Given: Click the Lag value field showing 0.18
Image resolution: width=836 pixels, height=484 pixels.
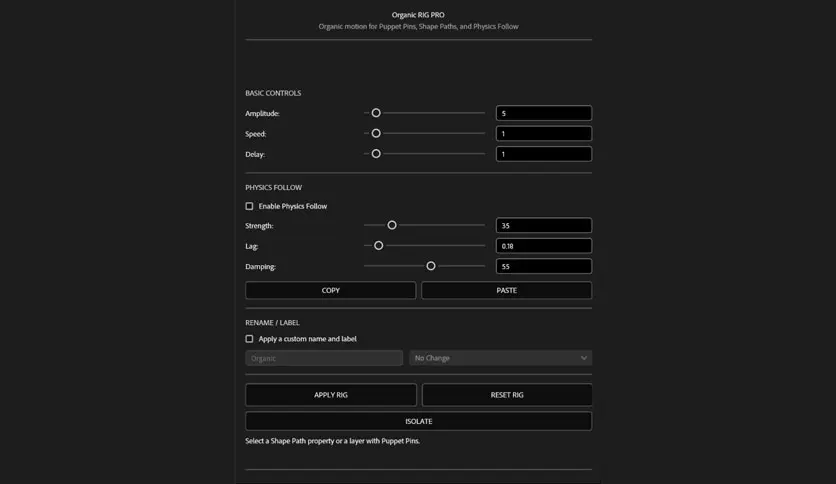Looking at the screenshot, I should [544, 246].
